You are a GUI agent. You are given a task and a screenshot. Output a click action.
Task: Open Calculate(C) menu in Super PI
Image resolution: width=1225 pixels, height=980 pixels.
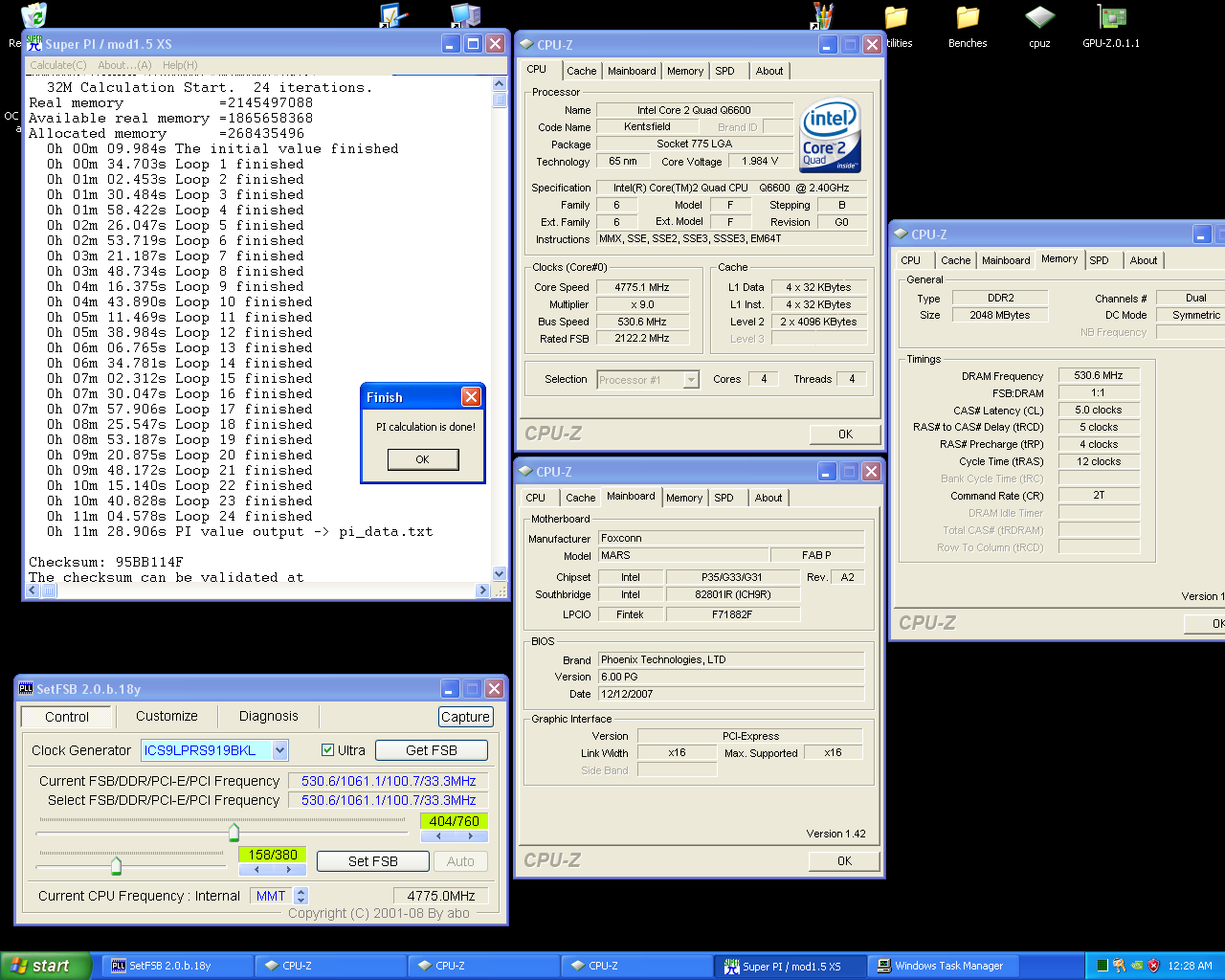pyautogui.click(x=58, y=65)
